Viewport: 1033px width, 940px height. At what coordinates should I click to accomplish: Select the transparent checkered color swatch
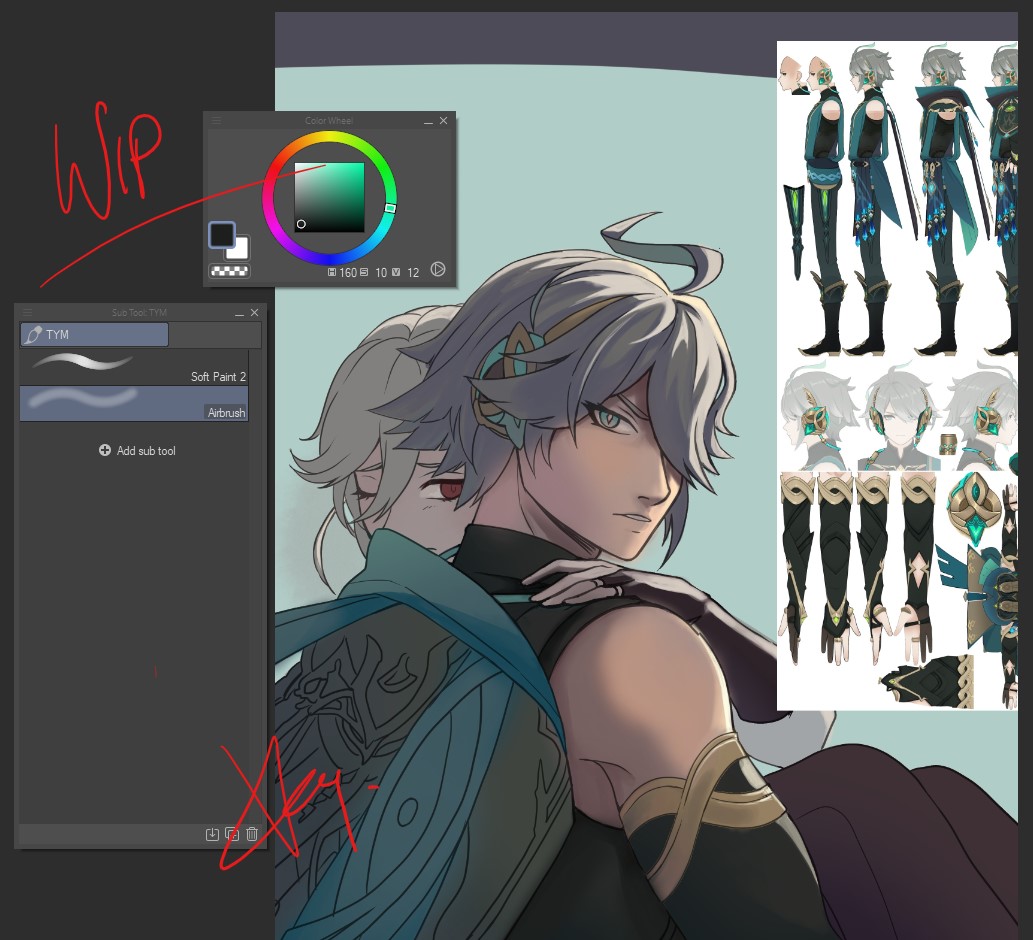(x=229, y=271)
